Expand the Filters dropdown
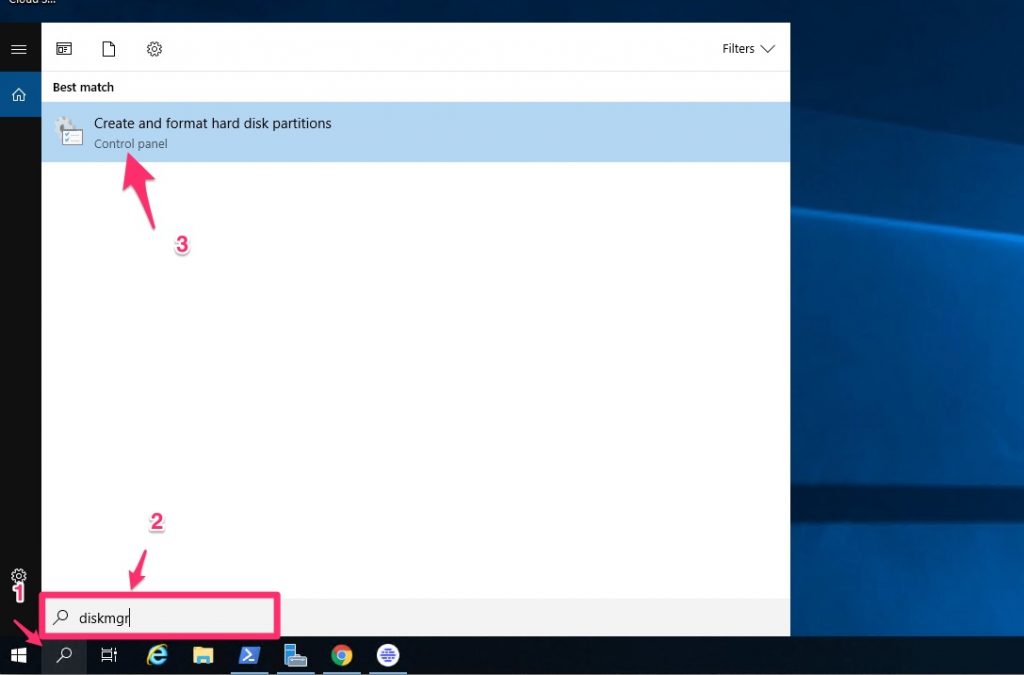Viewport: 1024px width, 675px height. (x=748, y=49)
